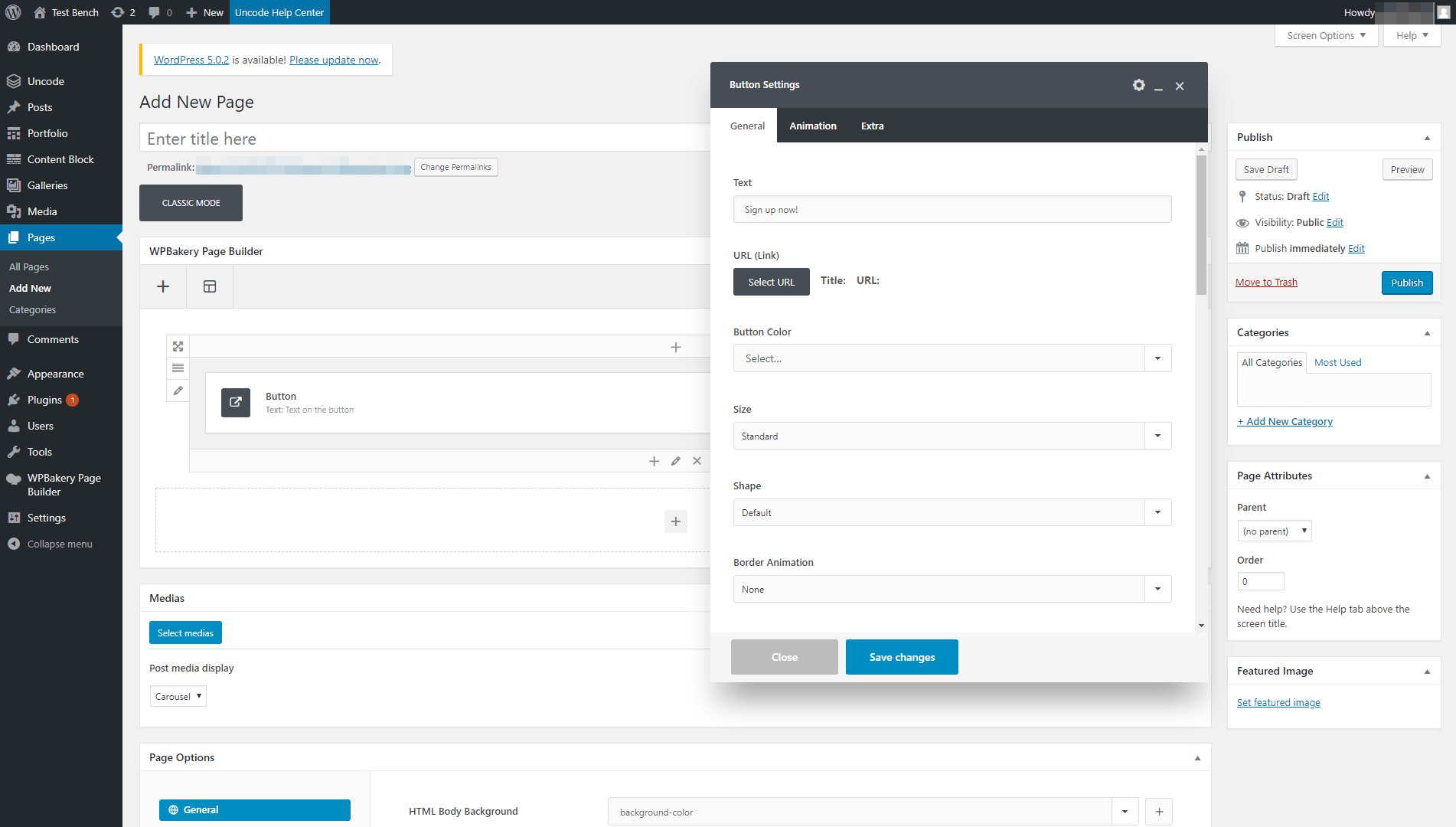Add to column via bottom plus icon
This screenshot has width=1456, height=827.
654,461
